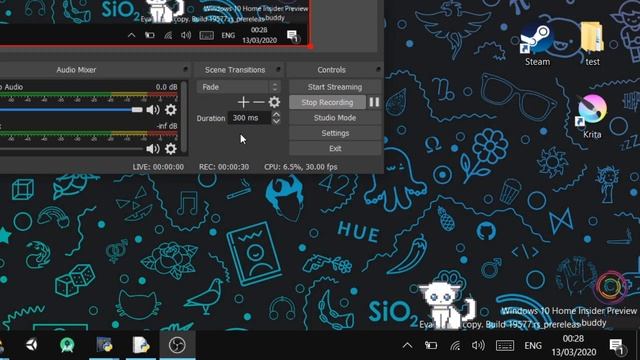The height and width of the screenshot is (360, 640).
Task: Click the second audio source volume slider
Action: [x=71, y=149]
